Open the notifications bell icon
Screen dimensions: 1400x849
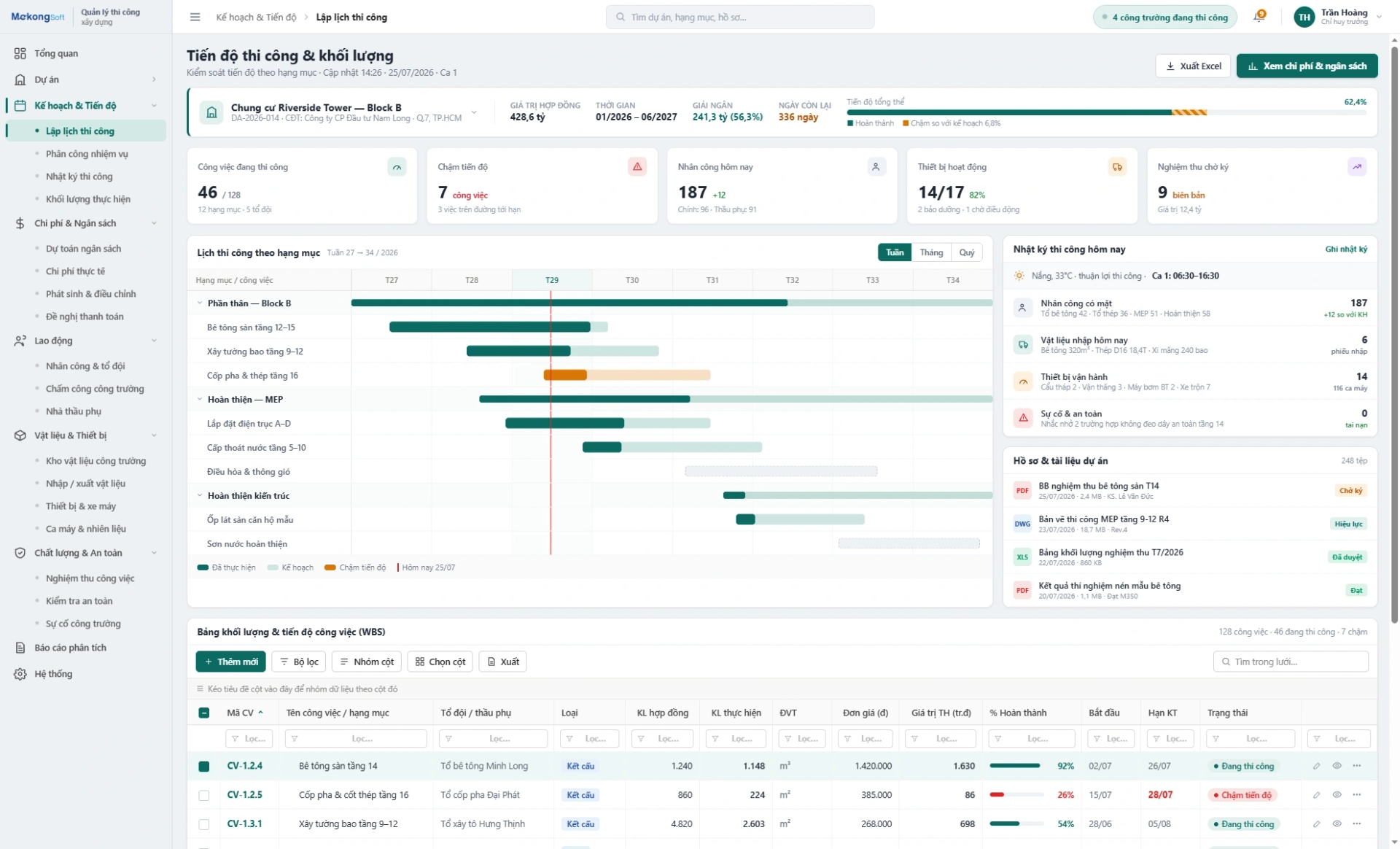pos(1259,17)
